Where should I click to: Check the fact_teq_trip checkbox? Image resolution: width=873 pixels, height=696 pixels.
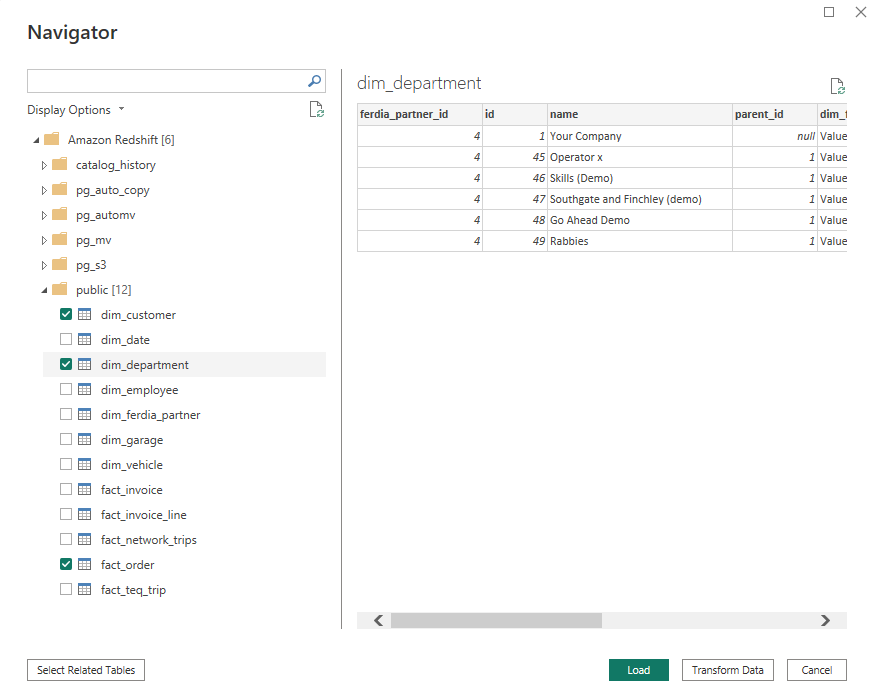tap(66, 589)
